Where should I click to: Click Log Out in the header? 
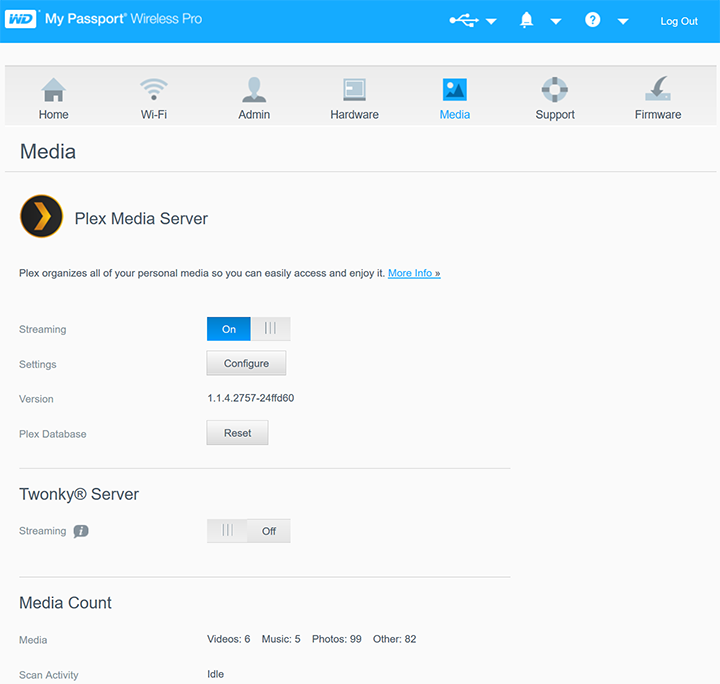tap(679, 21)
